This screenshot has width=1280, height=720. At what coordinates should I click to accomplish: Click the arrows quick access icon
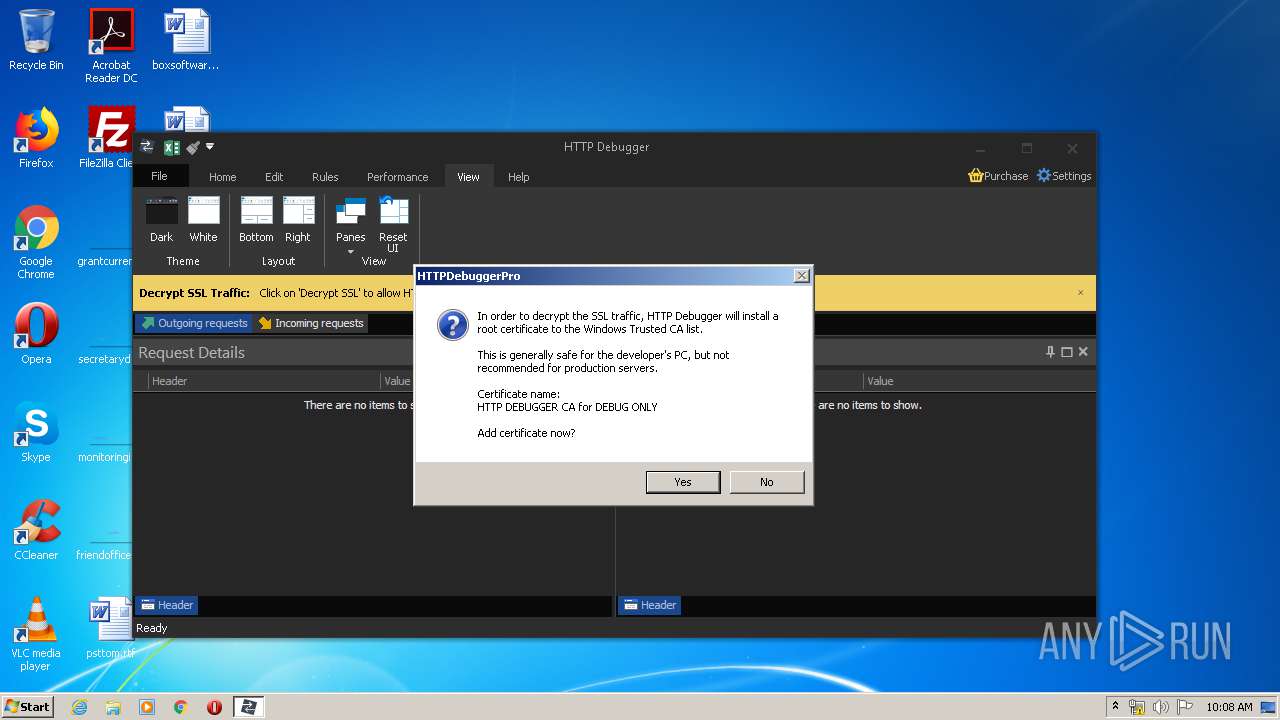pos(147,147)
